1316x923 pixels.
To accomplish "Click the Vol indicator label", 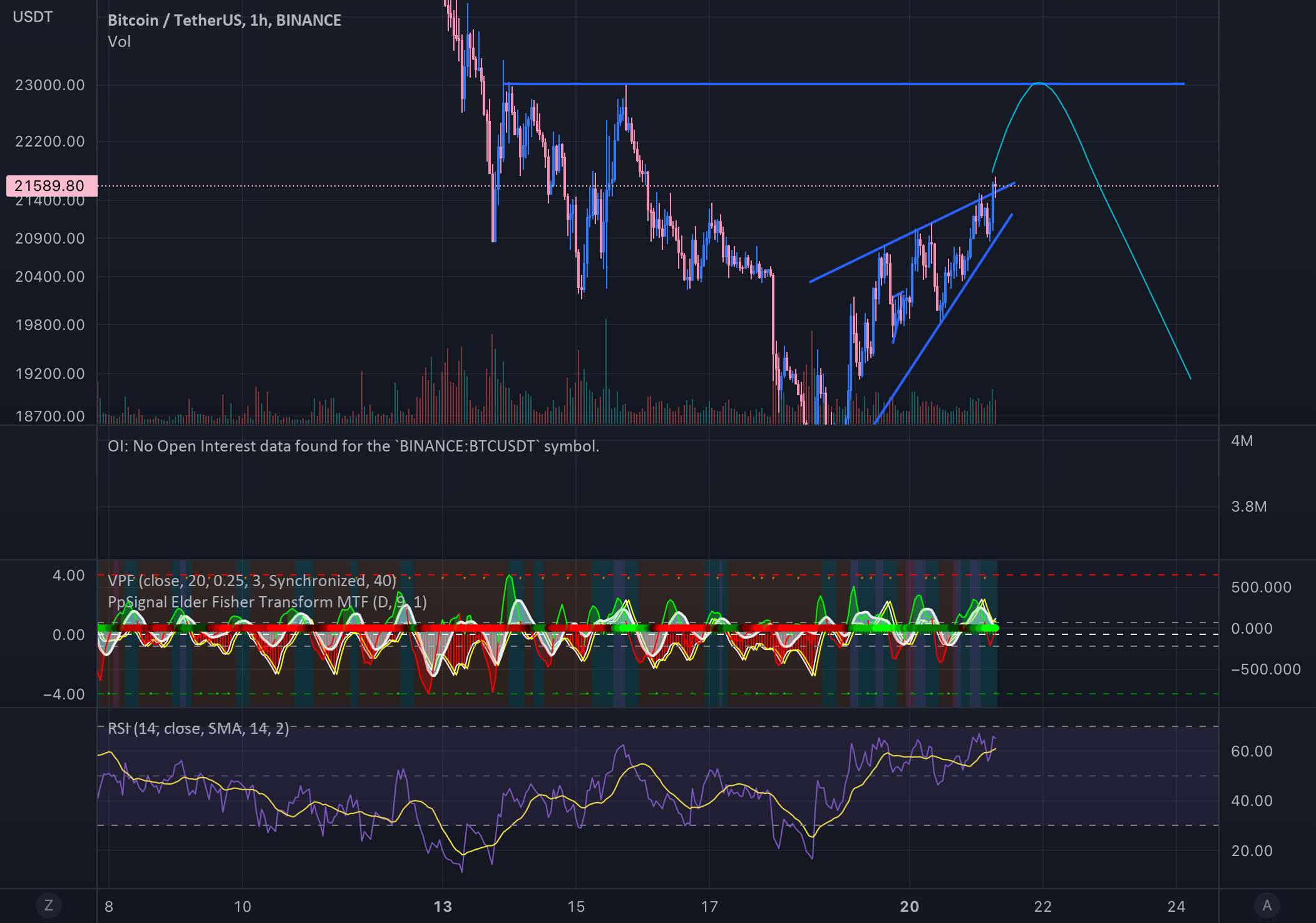I will 119,42.
